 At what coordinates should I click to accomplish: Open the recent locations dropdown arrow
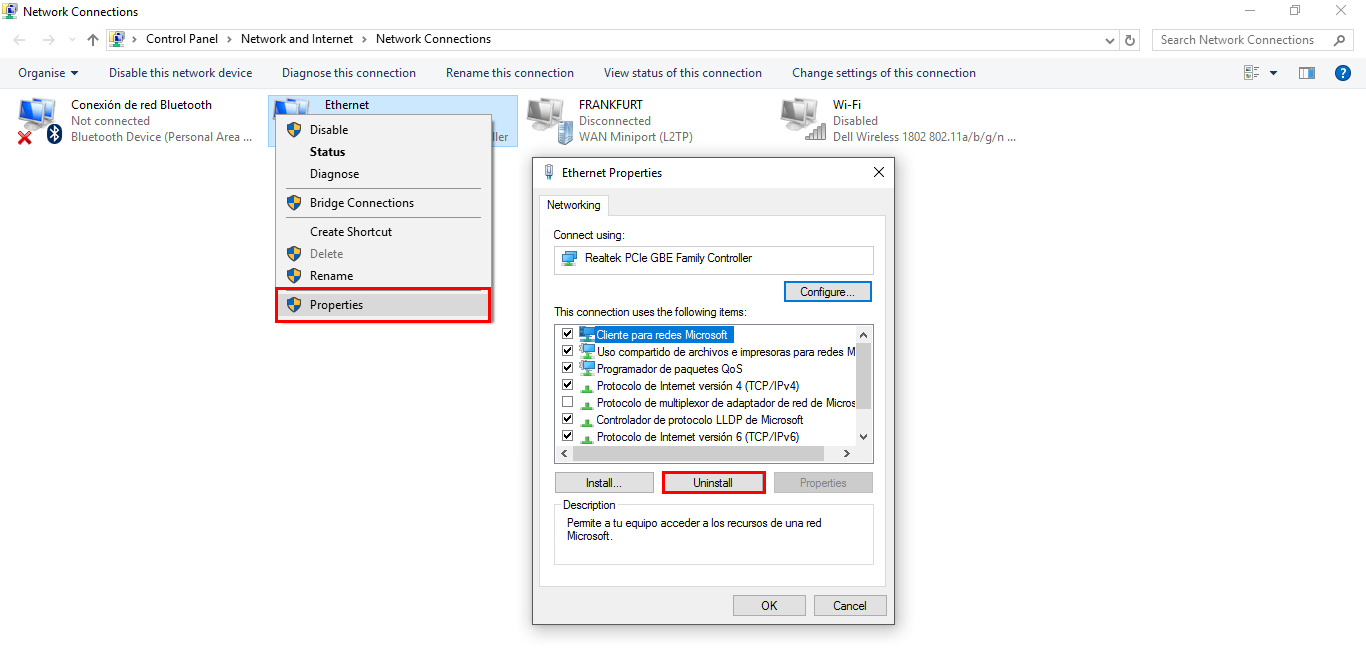[x=72, y=40]
